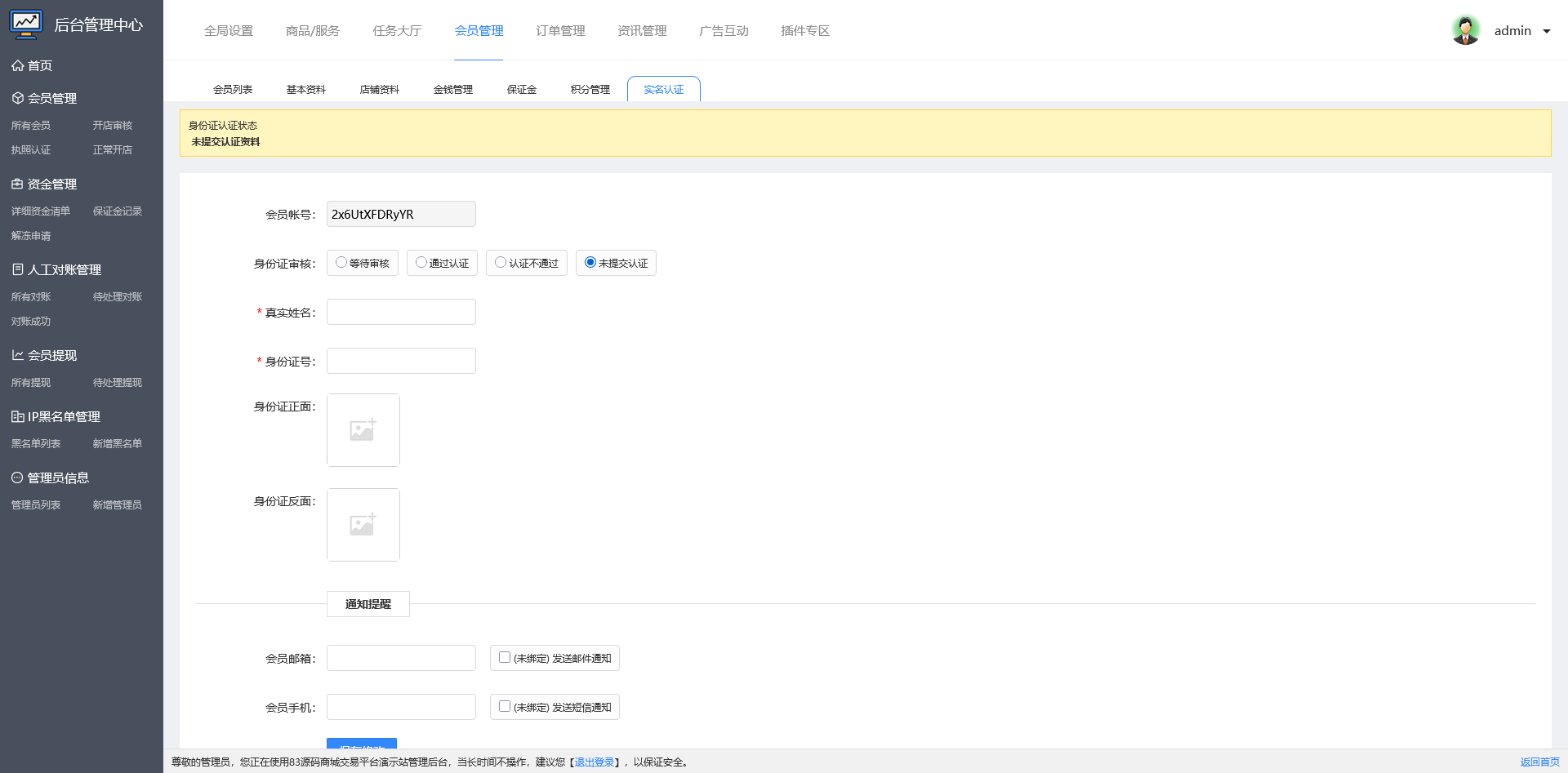Open 保证金记录 in the sidebar

point(118,211)
